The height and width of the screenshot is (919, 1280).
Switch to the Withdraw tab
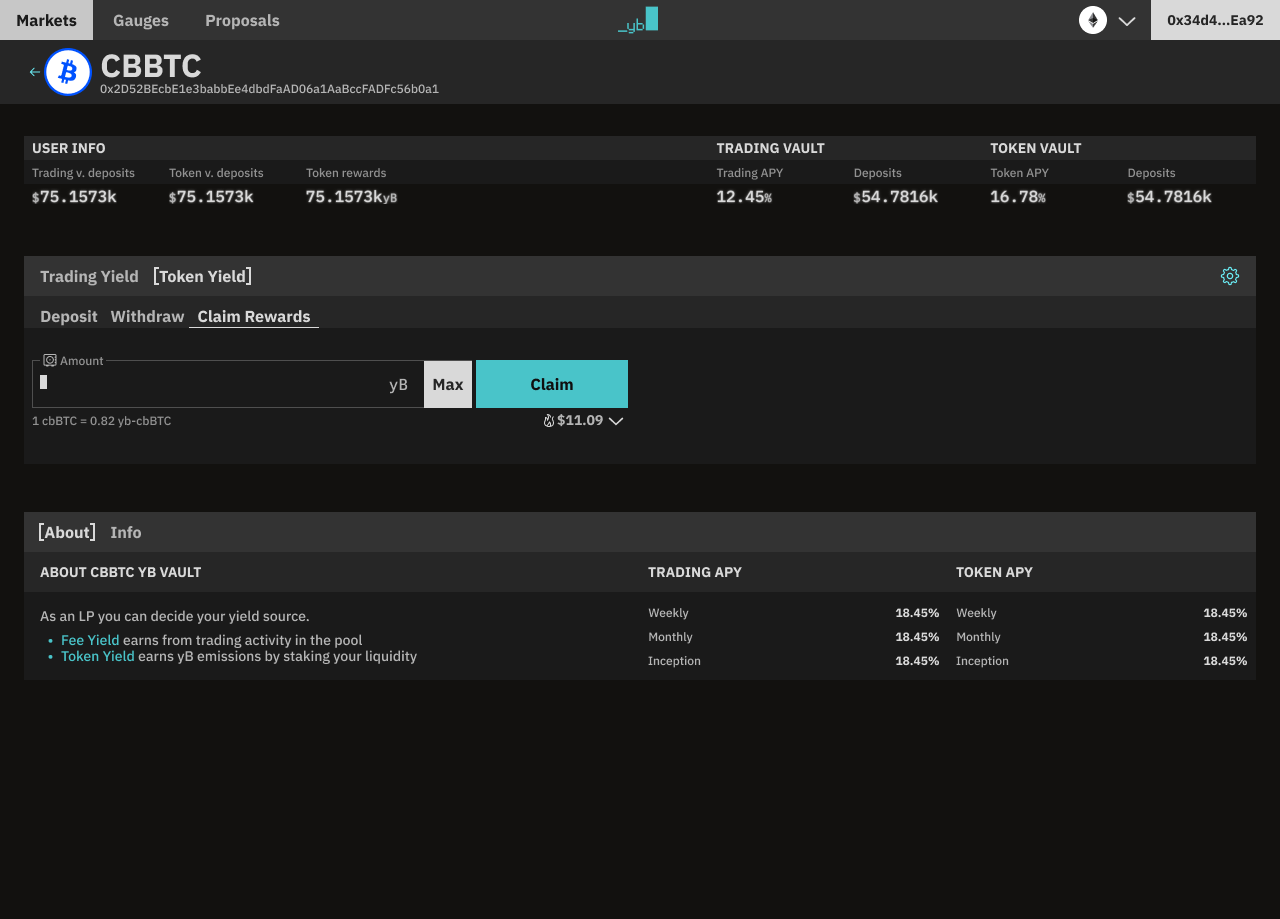147,316
